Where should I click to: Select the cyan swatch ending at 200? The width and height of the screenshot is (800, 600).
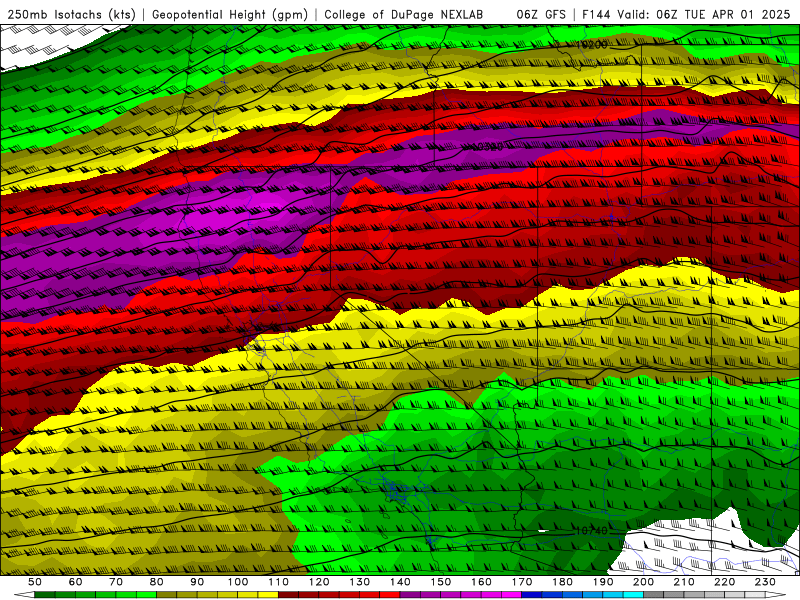(633, 595)
